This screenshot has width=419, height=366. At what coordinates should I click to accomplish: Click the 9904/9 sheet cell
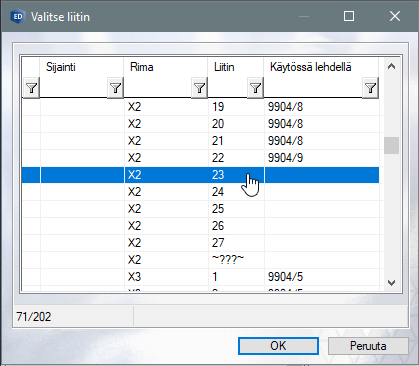click(322, 158)
